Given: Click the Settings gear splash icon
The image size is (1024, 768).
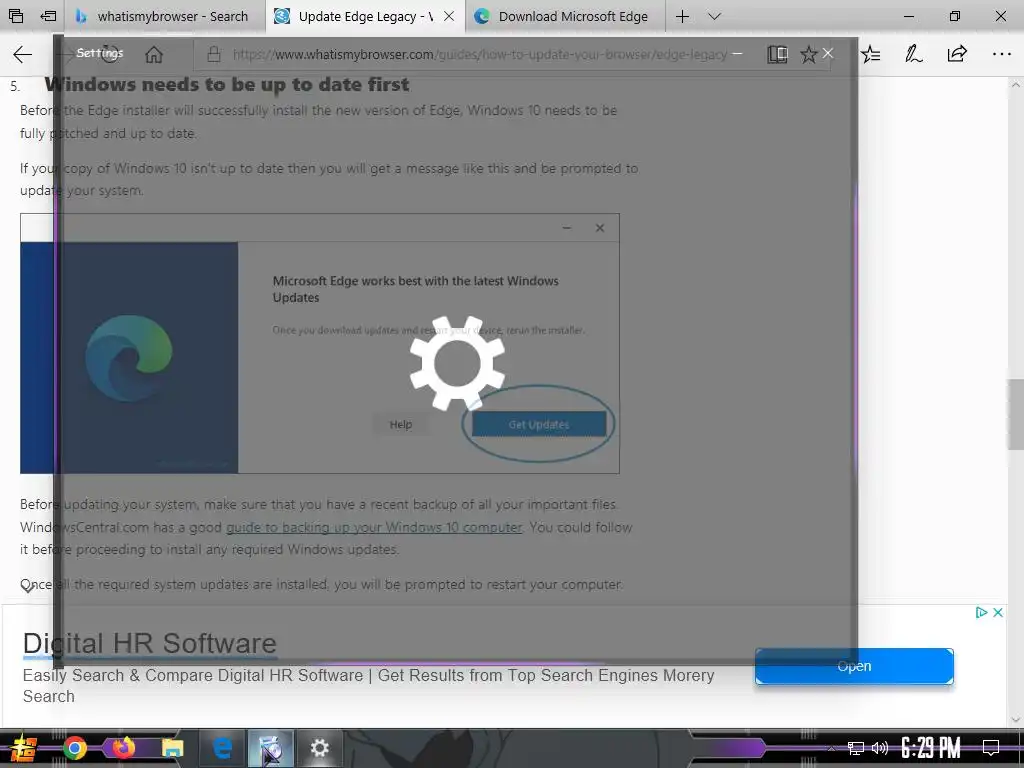Looking at the screenshot, I should 457,363.
